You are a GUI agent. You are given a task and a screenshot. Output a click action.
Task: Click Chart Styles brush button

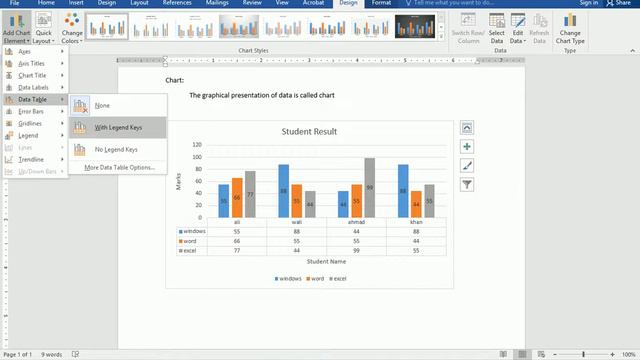point(467,166)
